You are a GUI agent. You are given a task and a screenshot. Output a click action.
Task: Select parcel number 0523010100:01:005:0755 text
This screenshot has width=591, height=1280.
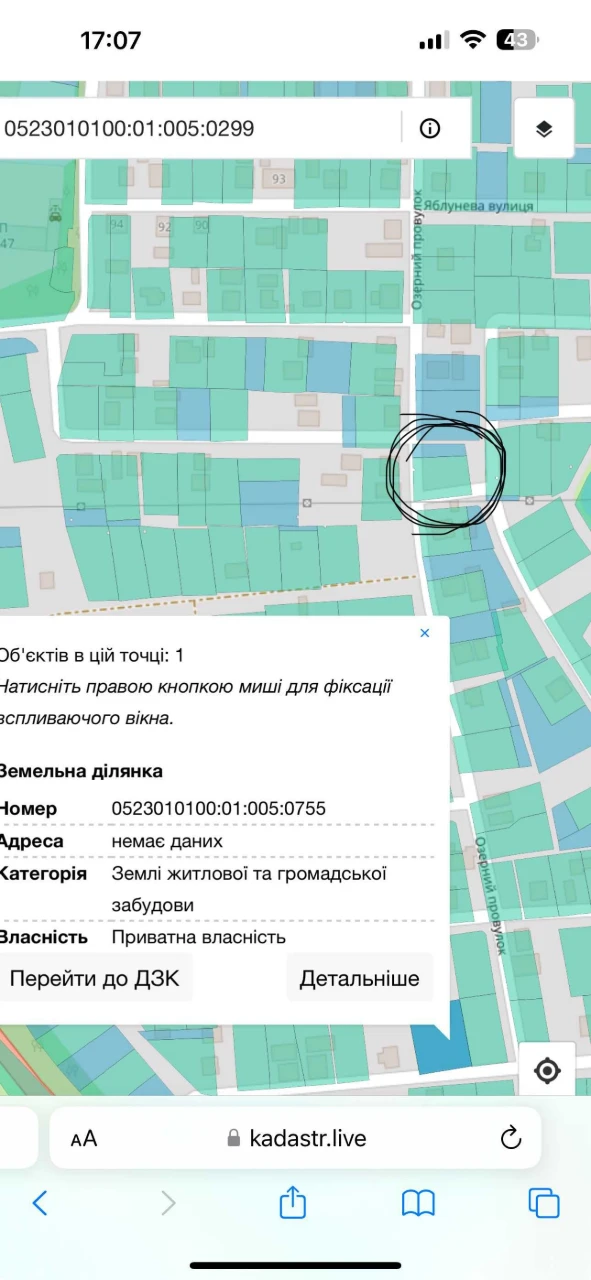219,808
